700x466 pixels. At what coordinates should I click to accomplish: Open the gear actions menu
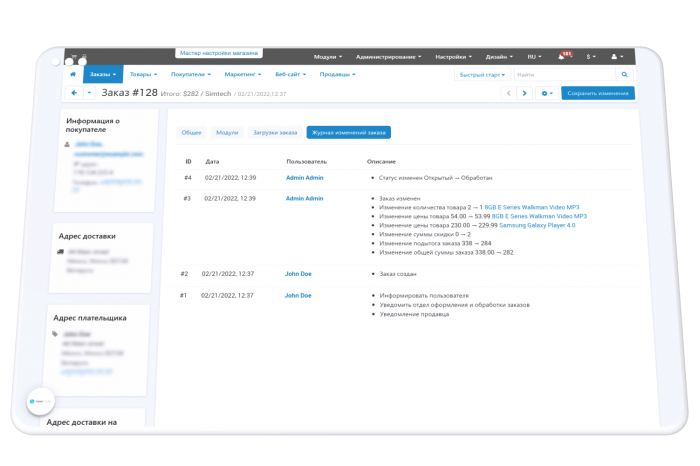click(547, 93)
